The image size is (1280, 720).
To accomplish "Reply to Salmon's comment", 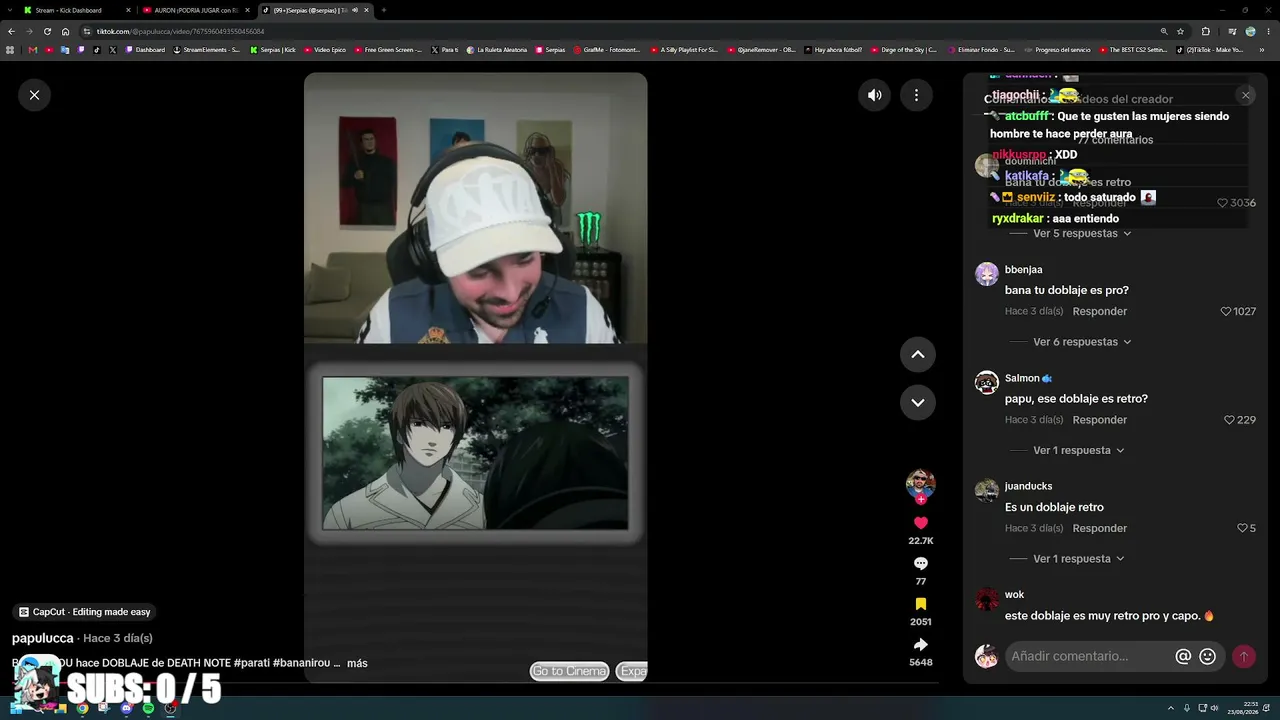I will 1099,420.
